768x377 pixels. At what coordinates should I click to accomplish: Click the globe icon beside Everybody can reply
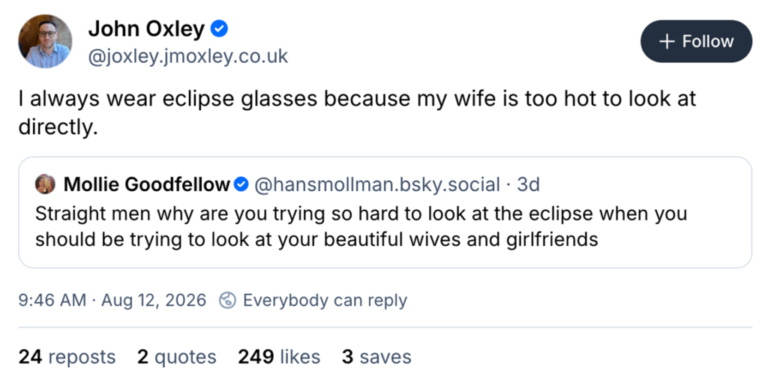point(227,300)
